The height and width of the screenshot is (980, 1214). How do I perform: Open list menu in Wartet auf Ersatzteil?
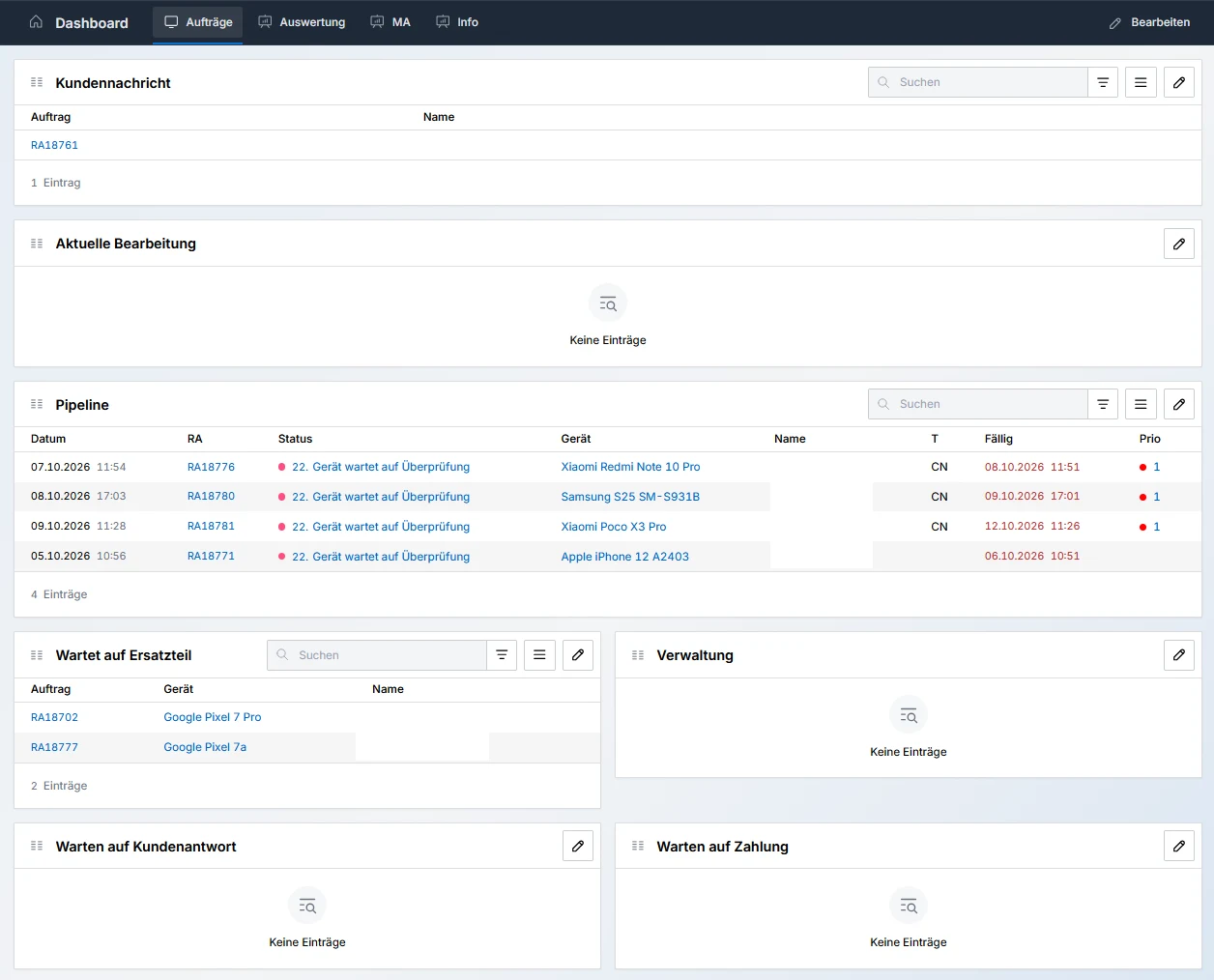tap(539, 654)
